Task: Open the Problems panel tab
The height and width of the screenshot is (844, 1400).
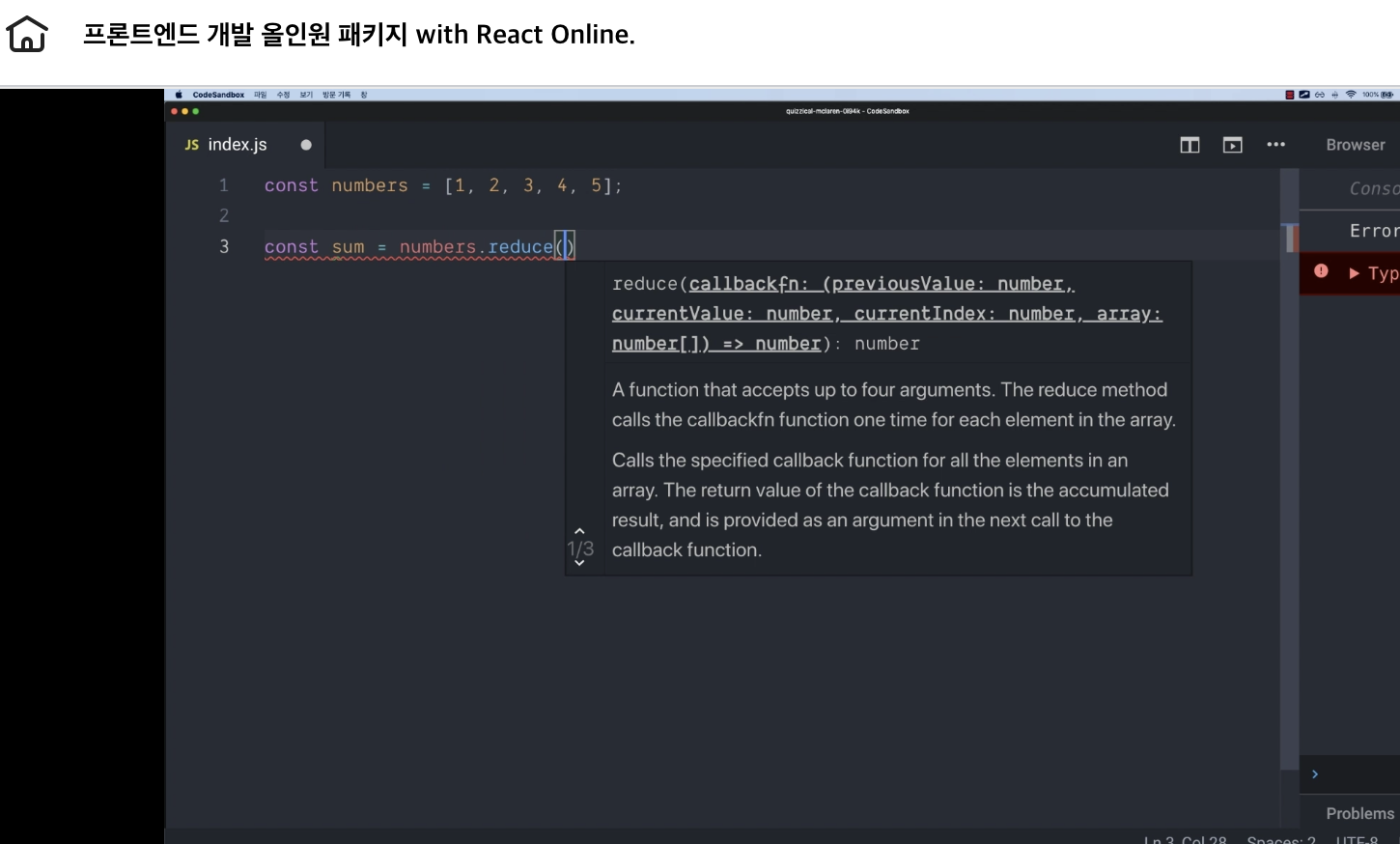Action: [1359, 813]
